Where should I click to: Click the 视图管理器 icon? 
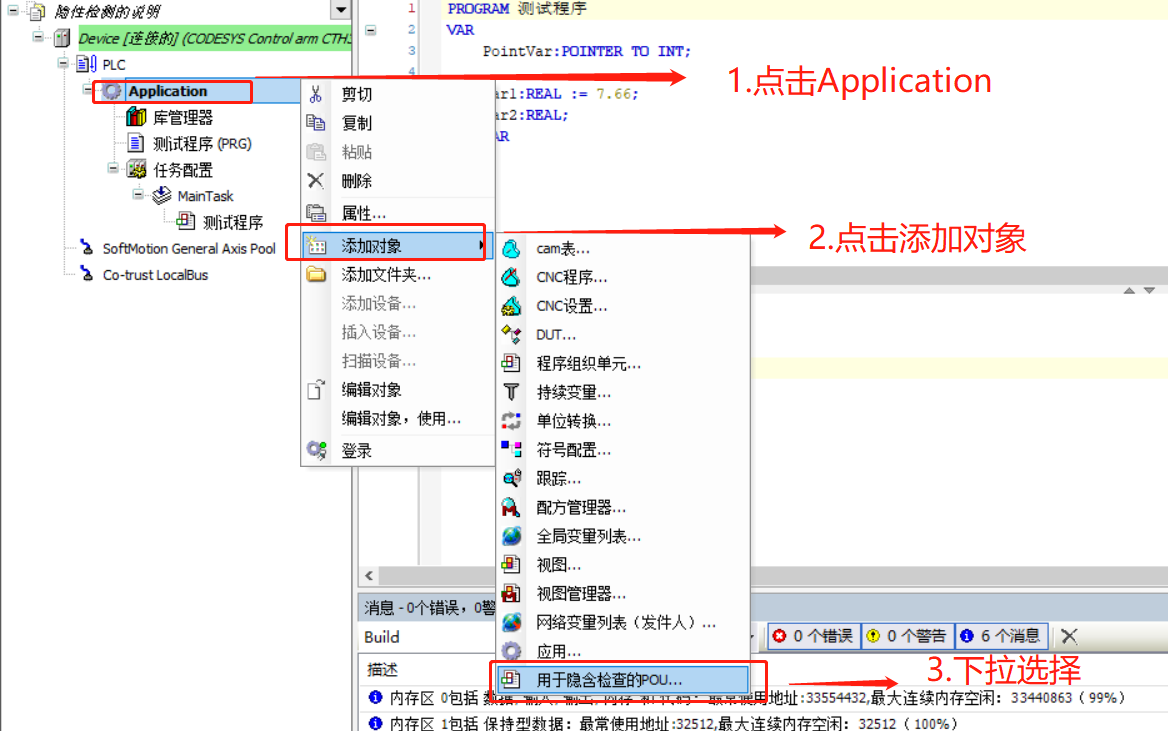pyautogui.click(x=511, y=593)
